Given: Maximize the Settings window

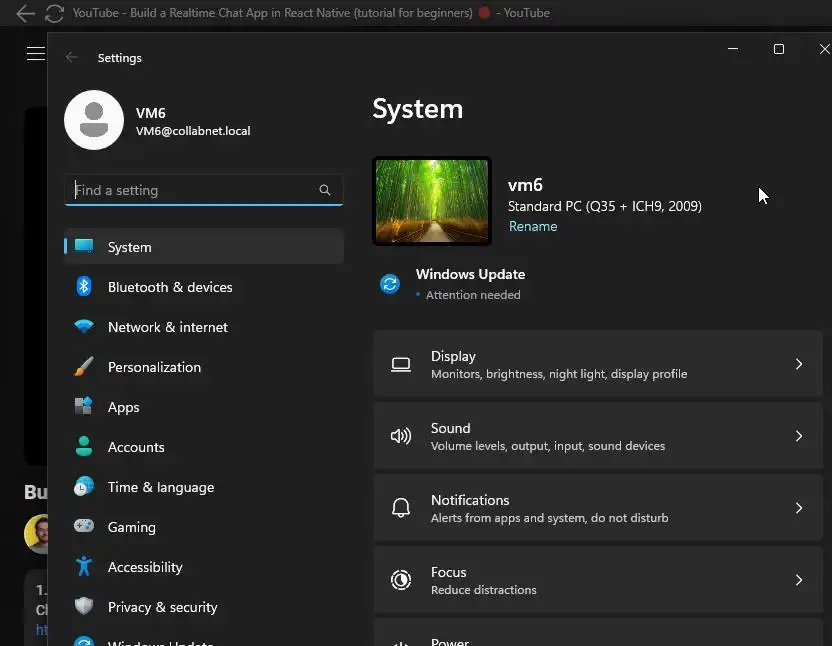Looking at the screenshot, I should pyautogui.click(x=778, y=49).
